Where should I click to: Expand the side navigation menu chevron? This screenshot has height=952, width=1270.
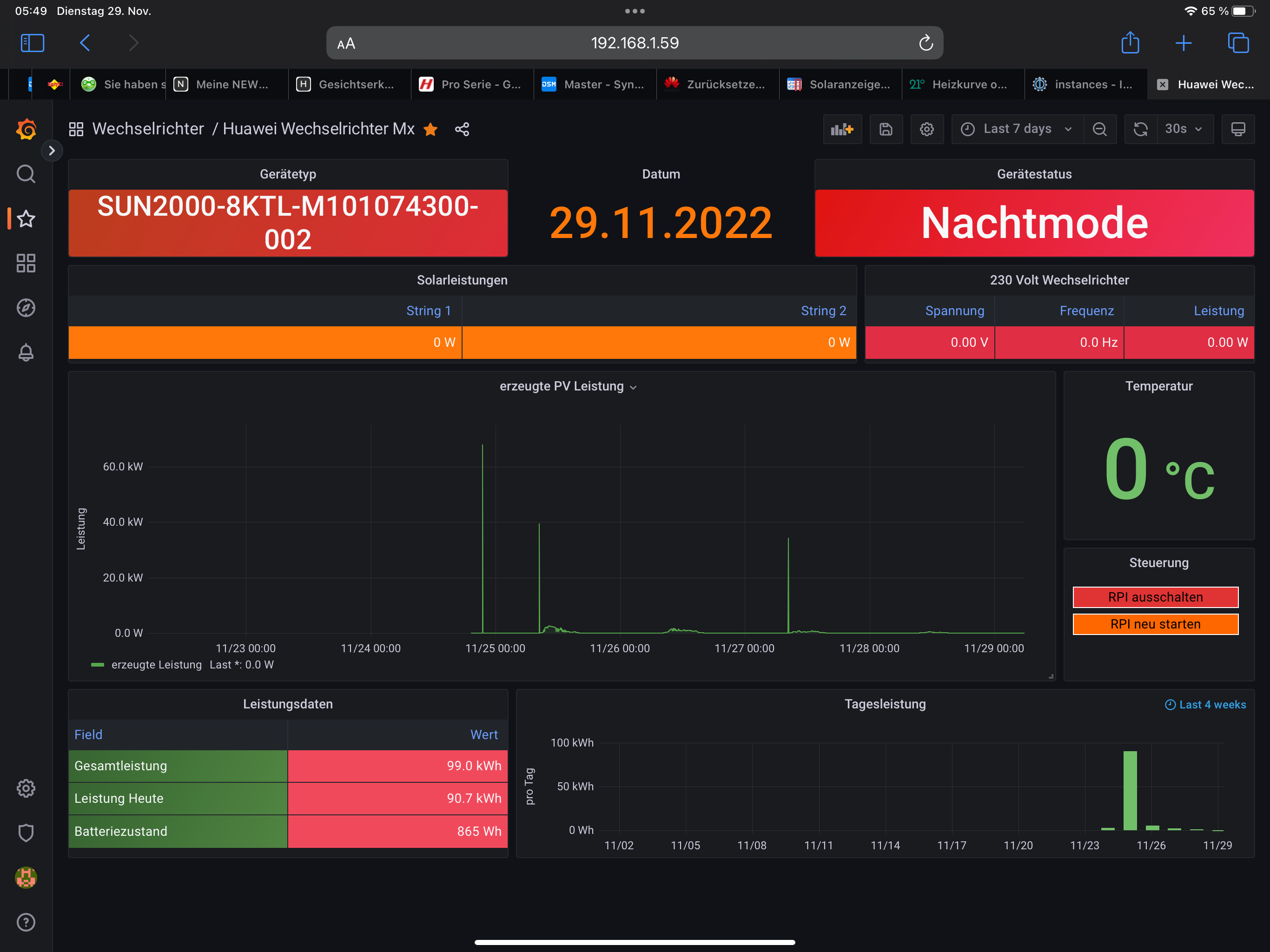point(52,151)
